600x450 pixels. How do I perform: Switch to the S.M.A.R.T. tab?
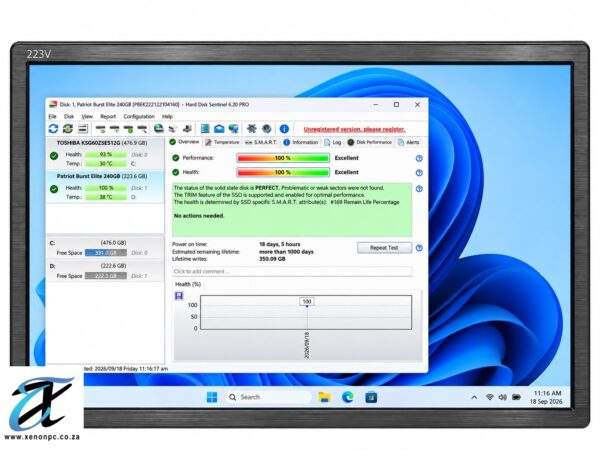click(x=261, y=142)
